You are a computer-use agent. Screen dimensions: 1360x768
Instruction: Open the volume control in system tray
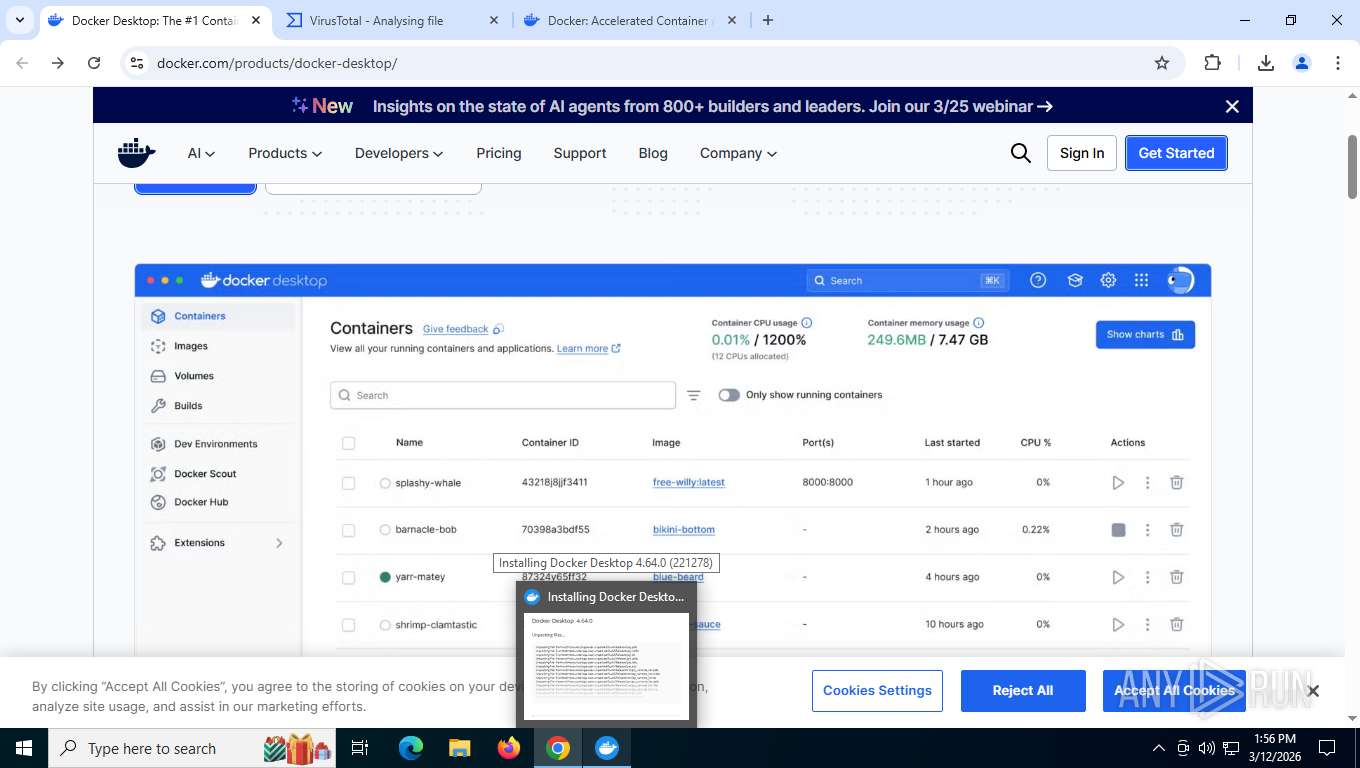1206,748
